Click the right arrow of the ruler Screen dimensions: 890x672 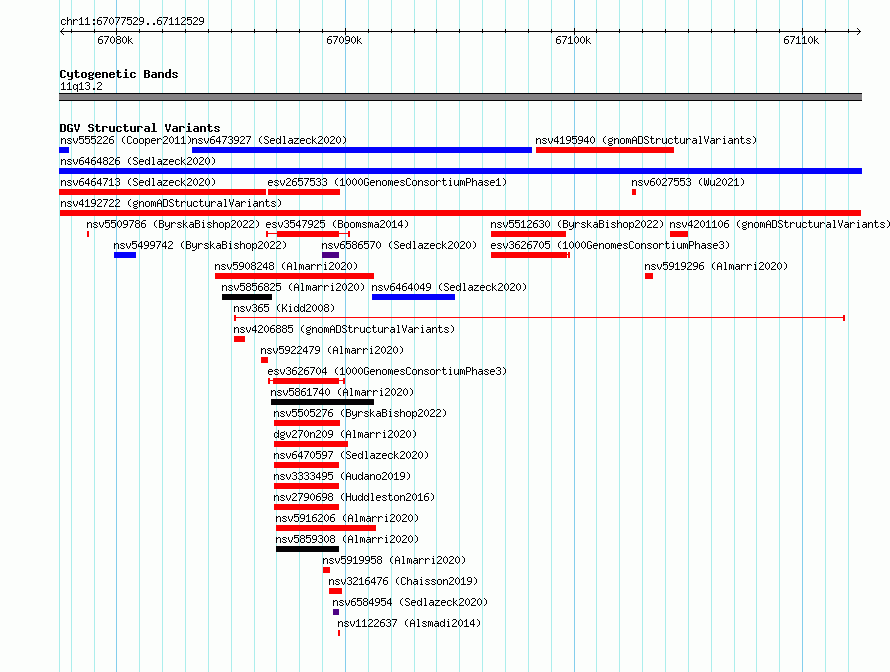point(858,31)
